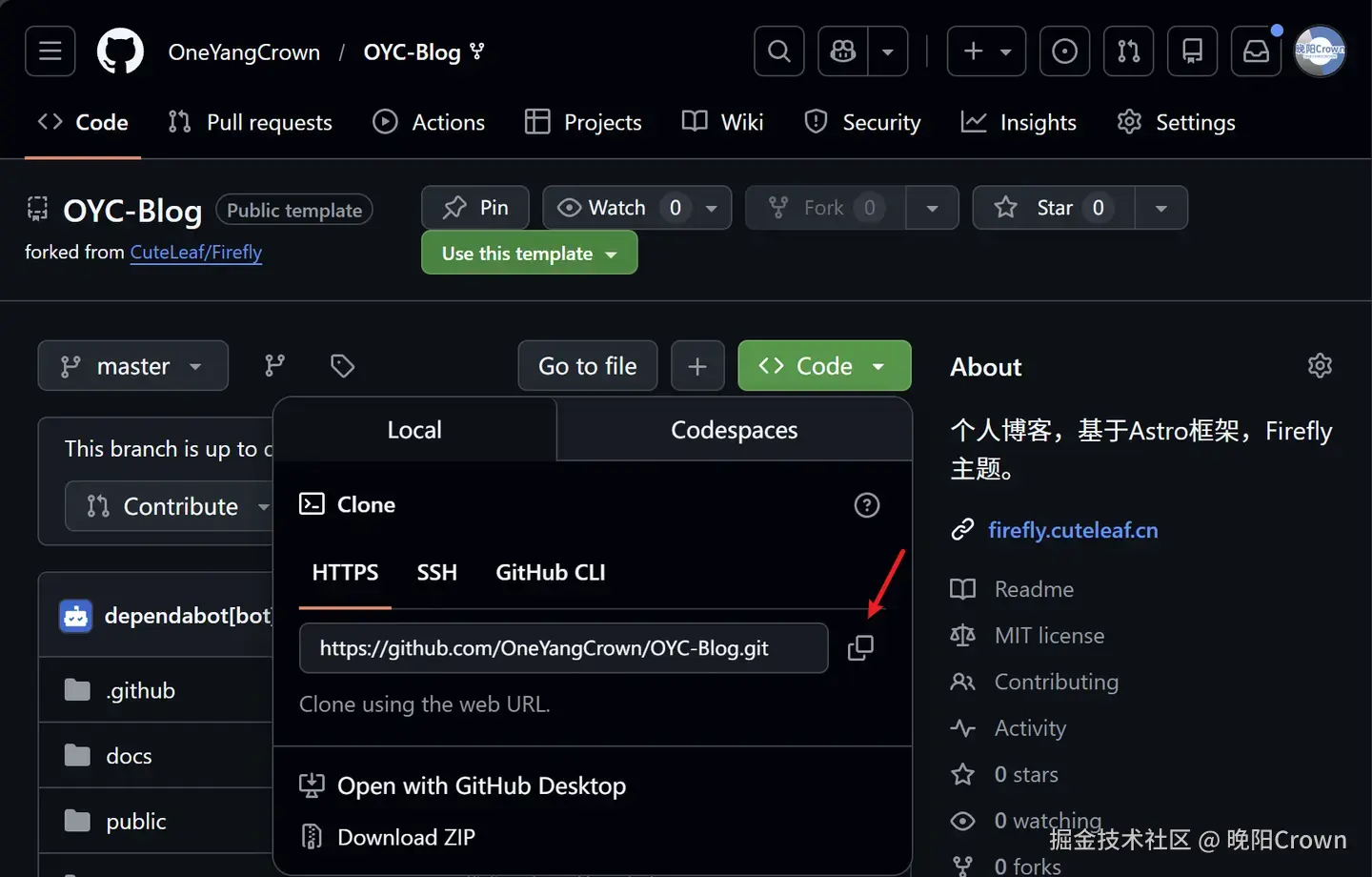The image size is (1372, 877).
Task: Open the public folder
Action: click(136, 822)
